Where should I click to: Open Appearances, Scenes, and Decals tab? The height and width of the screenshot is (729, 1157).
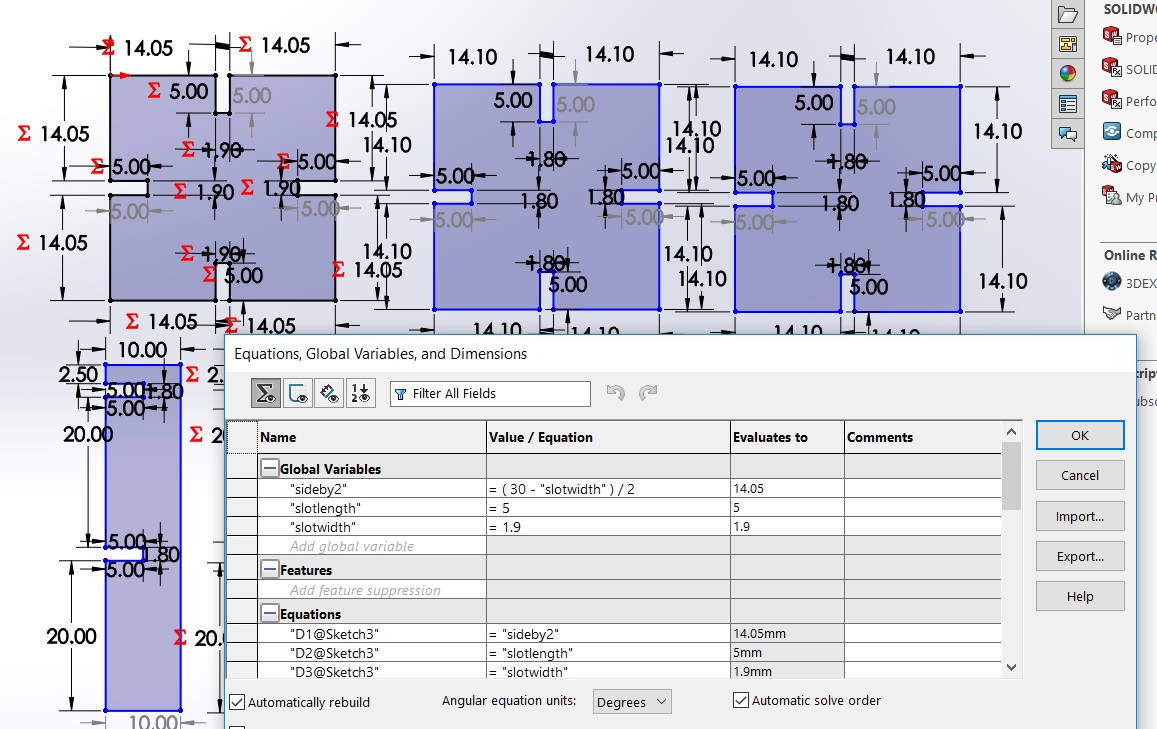tap(1068, 74)
